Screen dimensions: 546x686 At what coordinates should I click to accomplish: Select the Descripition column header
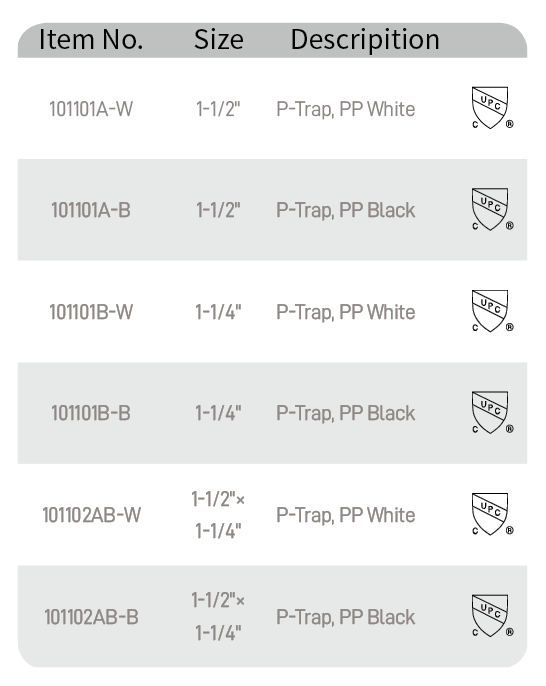click(x=365, y=40)
